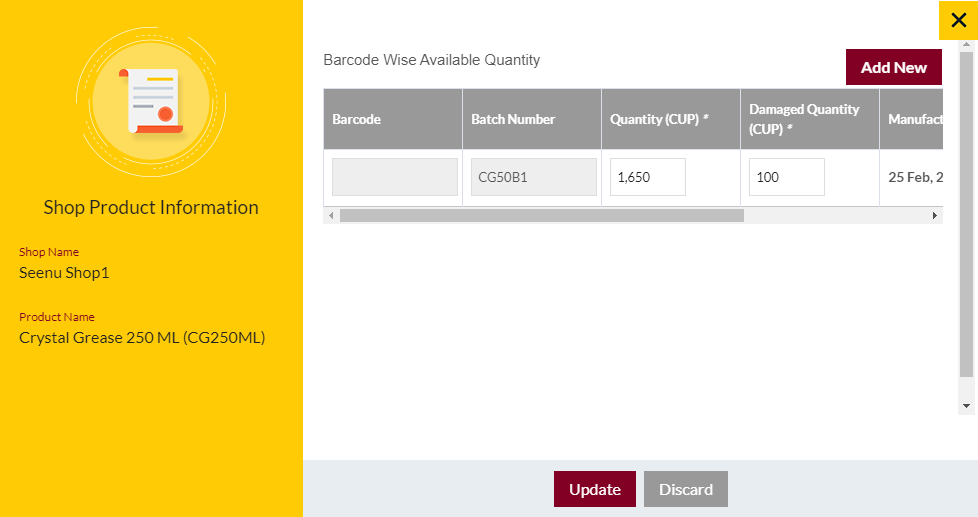Discard the changes
Screen dimensions: 978x517
pos(685,489)
